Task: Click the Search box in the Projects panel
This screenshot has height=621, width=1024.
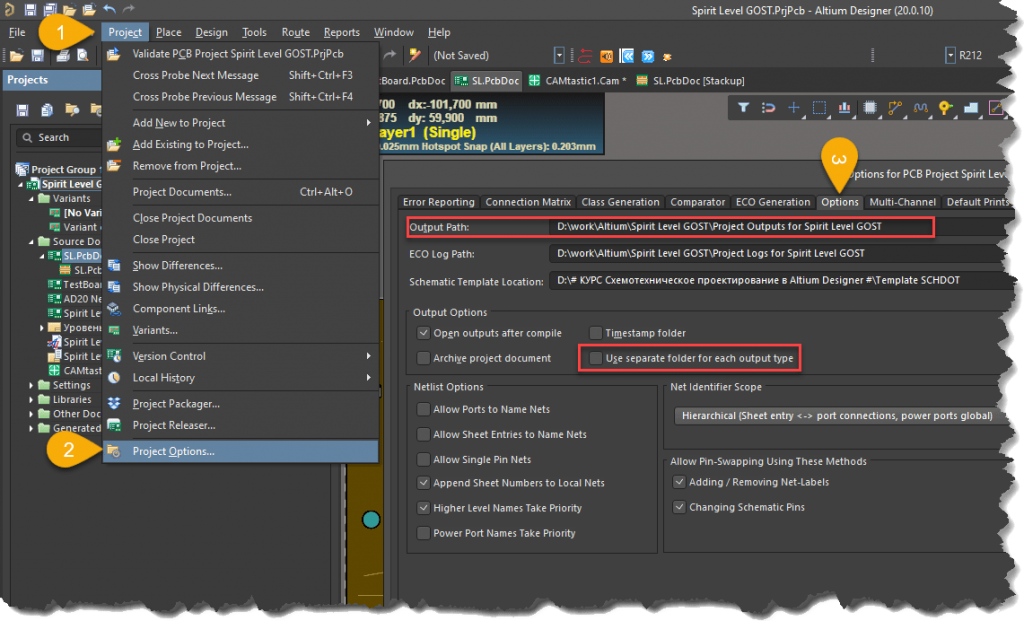Action: pyautogui.click(x=59, y=138)
